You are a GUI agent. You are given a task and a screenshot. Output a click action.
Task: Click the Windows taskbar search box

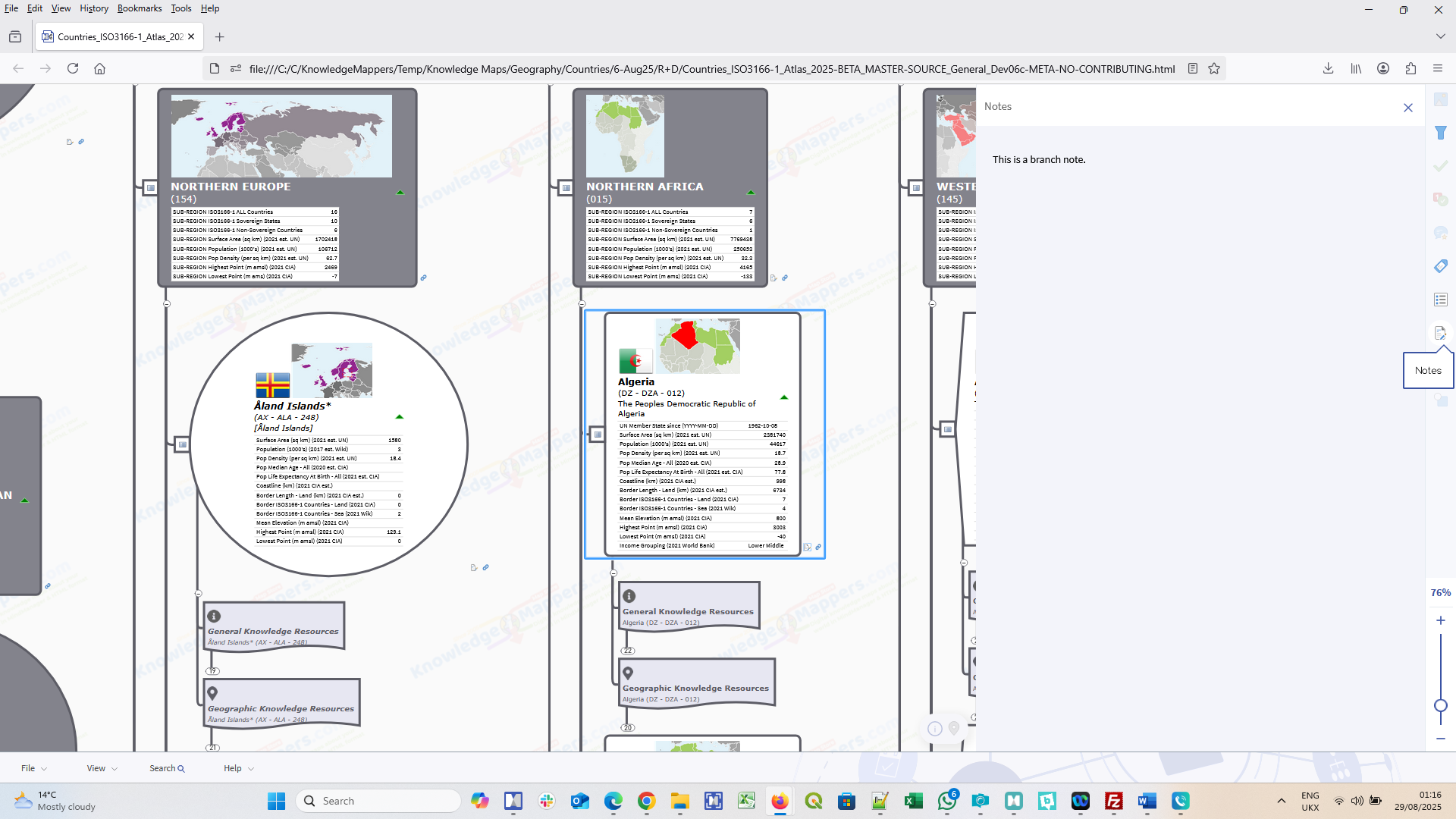[378, 801]
